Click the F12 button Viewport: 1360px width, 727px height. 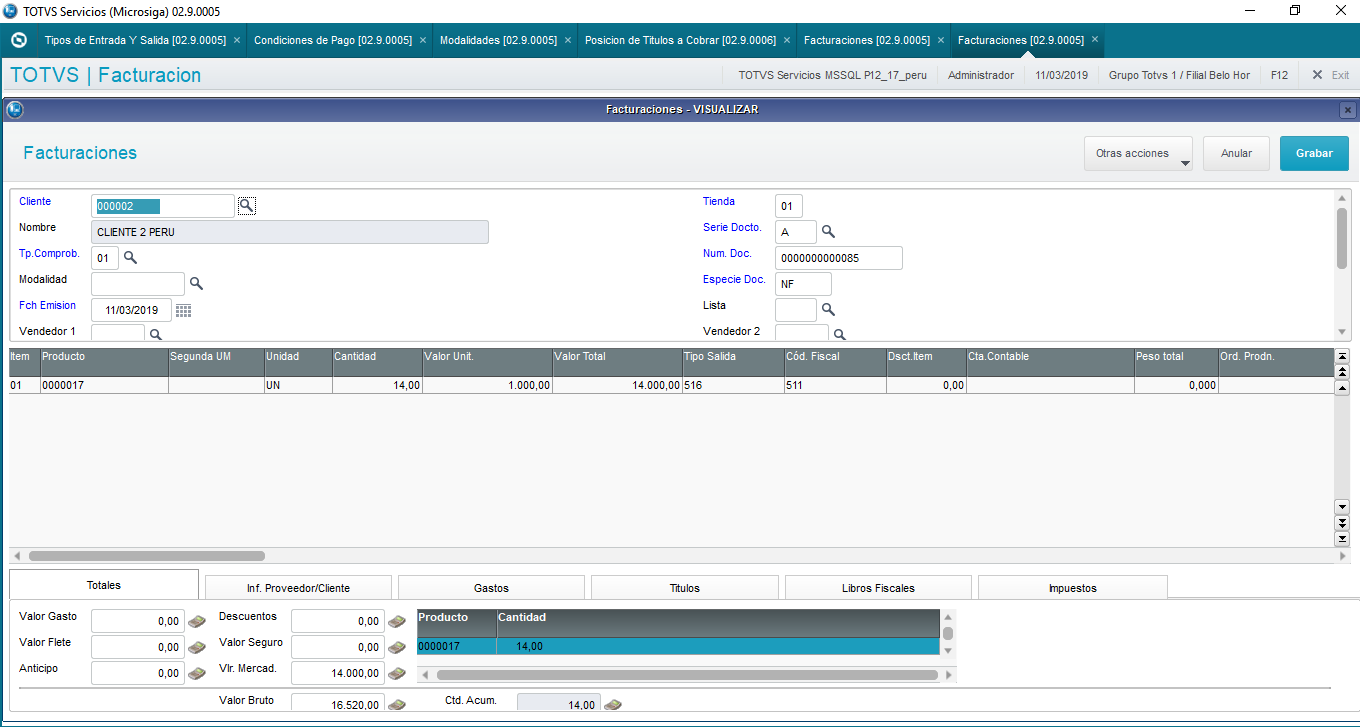point(1279,75)
